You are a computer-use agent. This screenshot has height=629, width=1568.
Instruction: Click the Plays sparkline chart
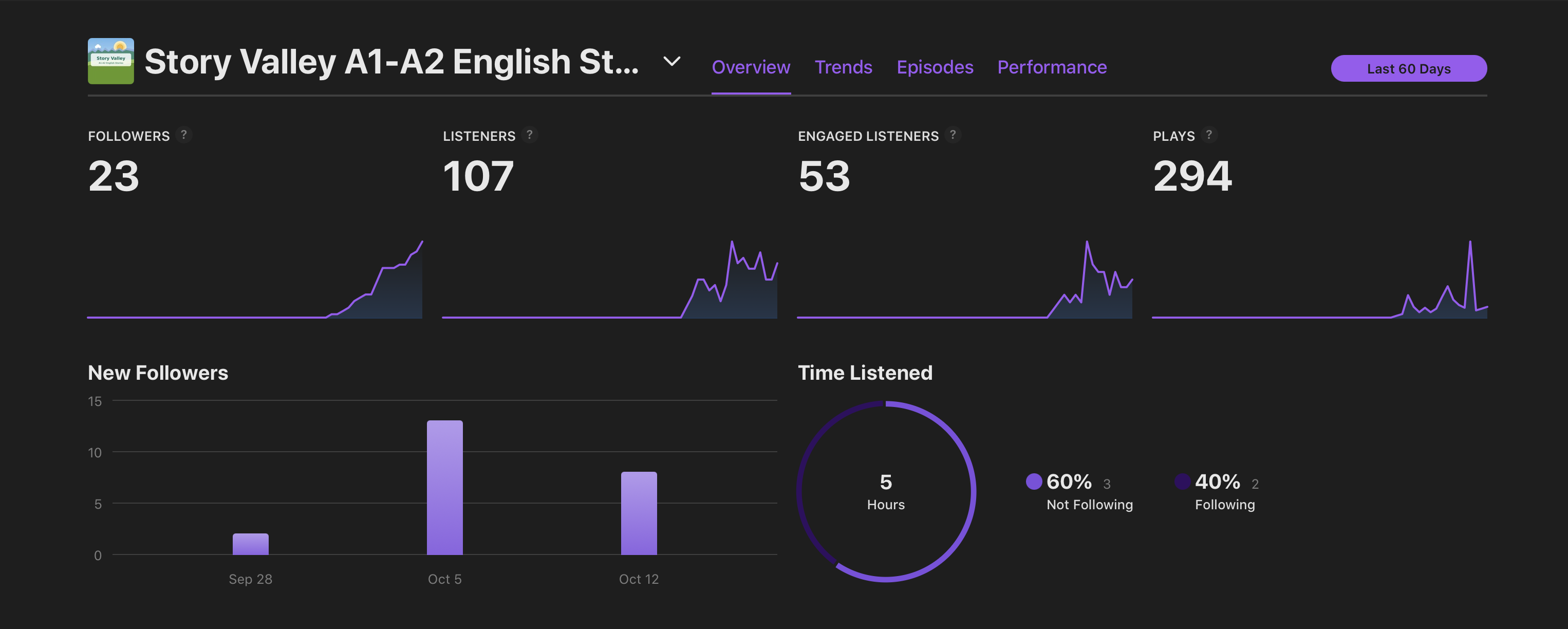click(x=1320, y=280)
